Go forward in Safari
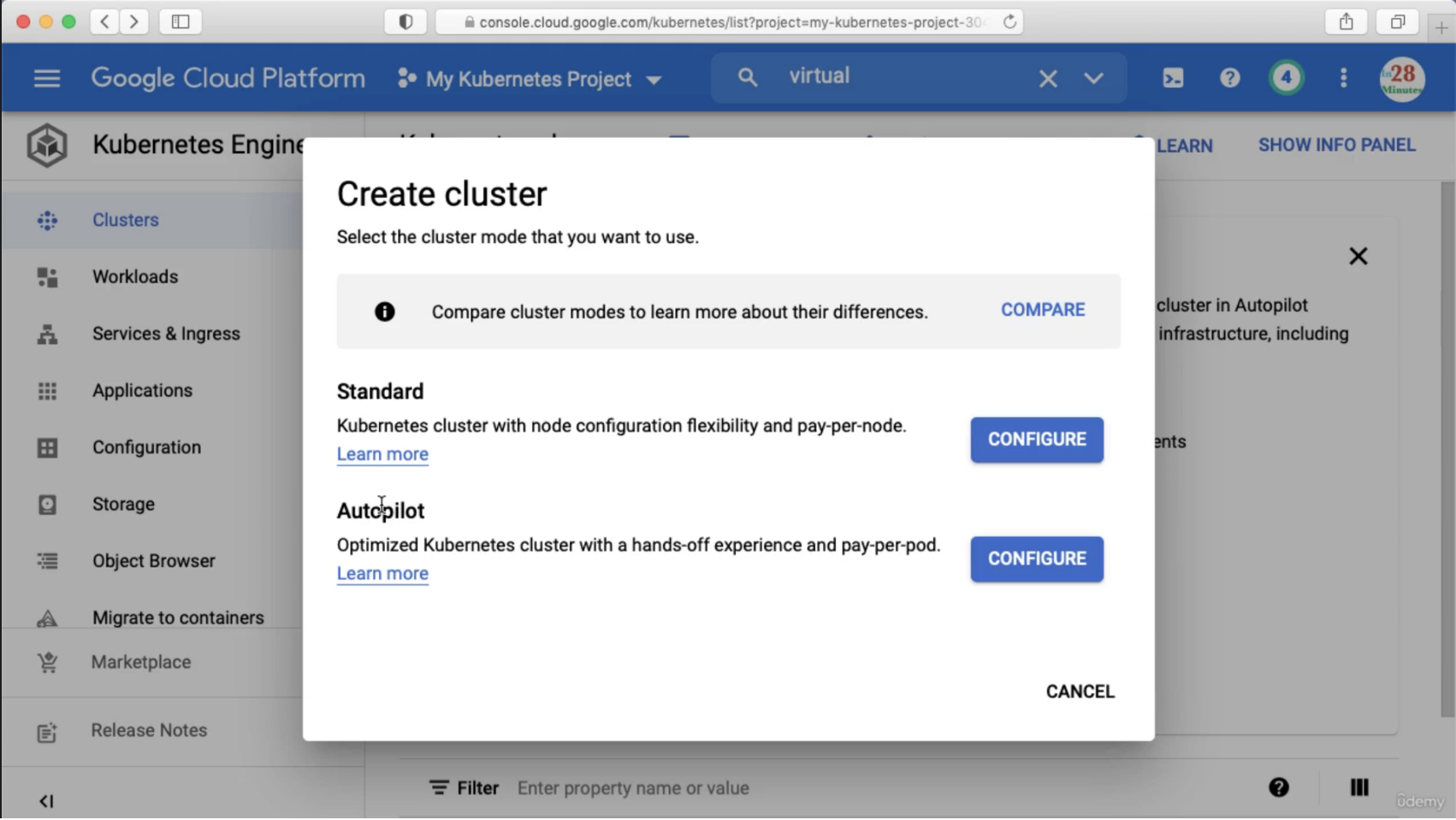This screenshot has width=1456, height=820. click(133, 21)
